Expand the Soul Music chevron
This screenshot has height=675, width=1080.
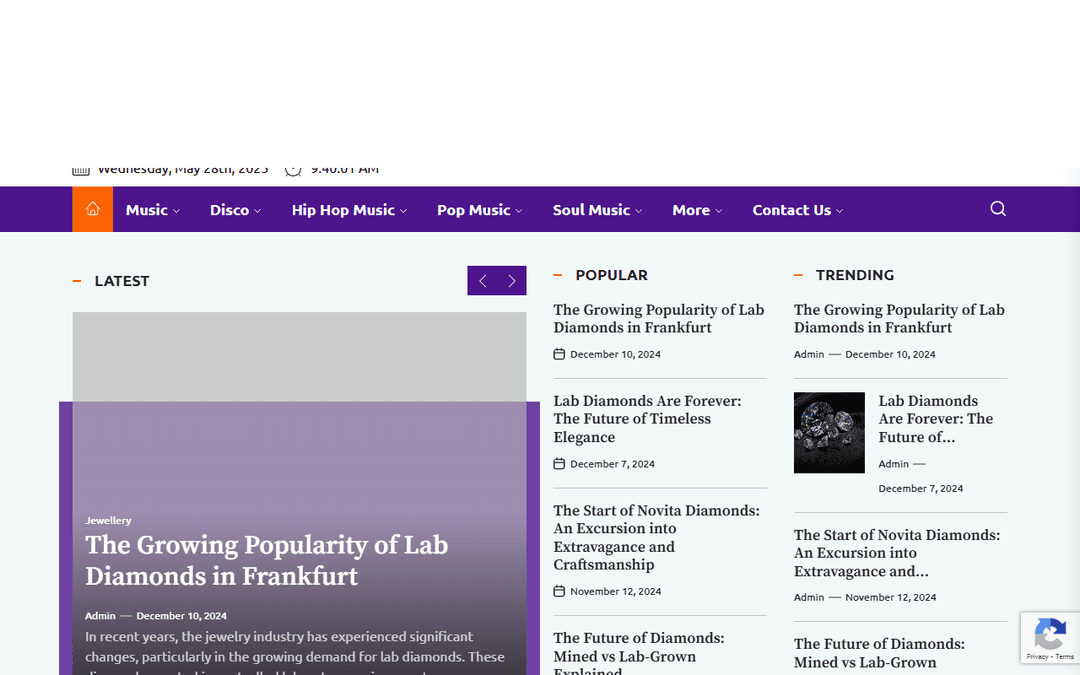tap(638, 211)
